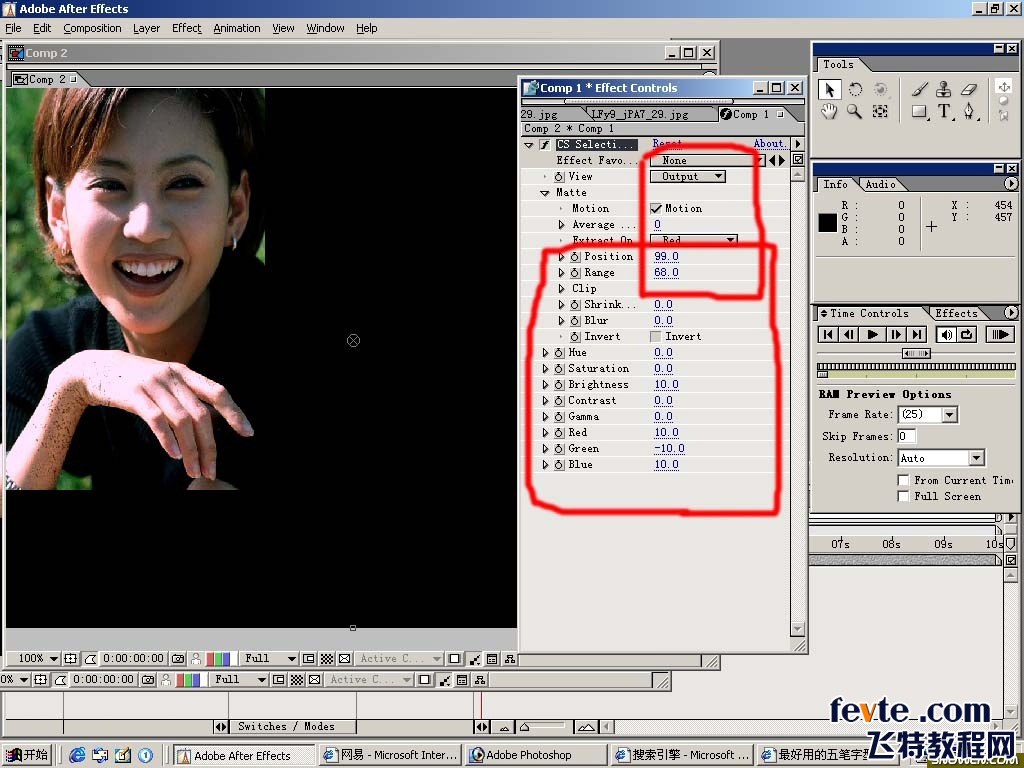Expand the Clip property triangle
Screen dimensions: 1024x768
562,289
